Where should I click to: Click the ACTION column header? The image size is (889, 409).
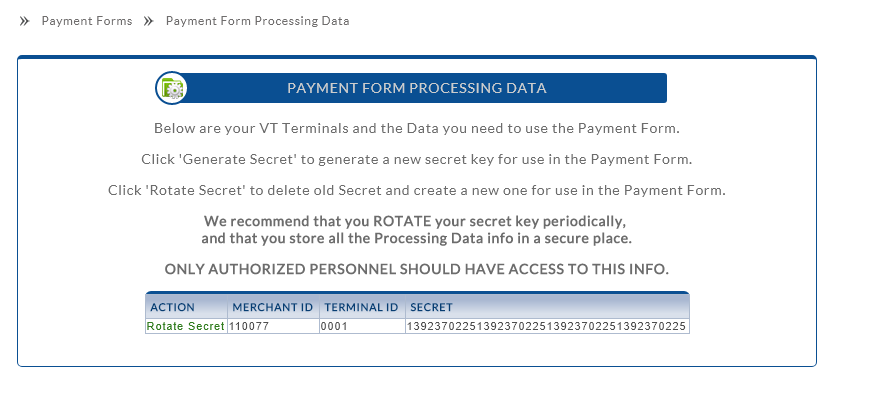tap(172, 308)
